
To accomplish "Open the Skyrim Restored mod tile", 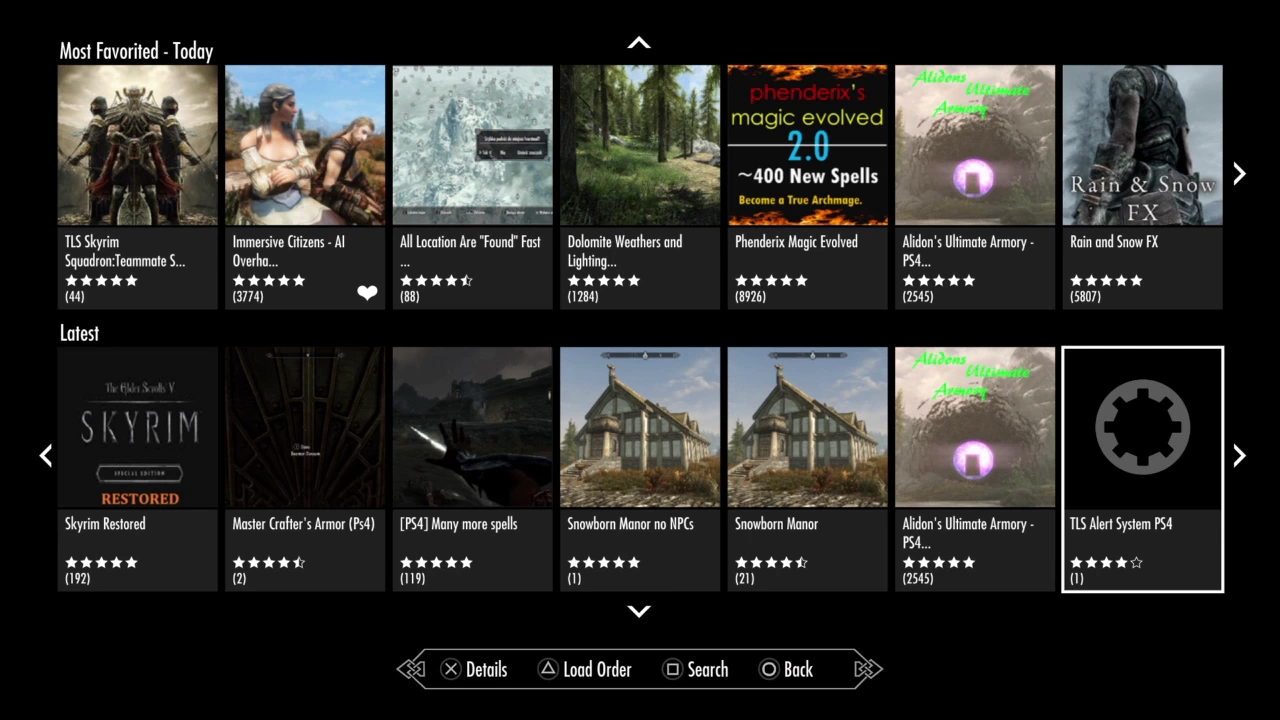I will (x=138, y=469).
